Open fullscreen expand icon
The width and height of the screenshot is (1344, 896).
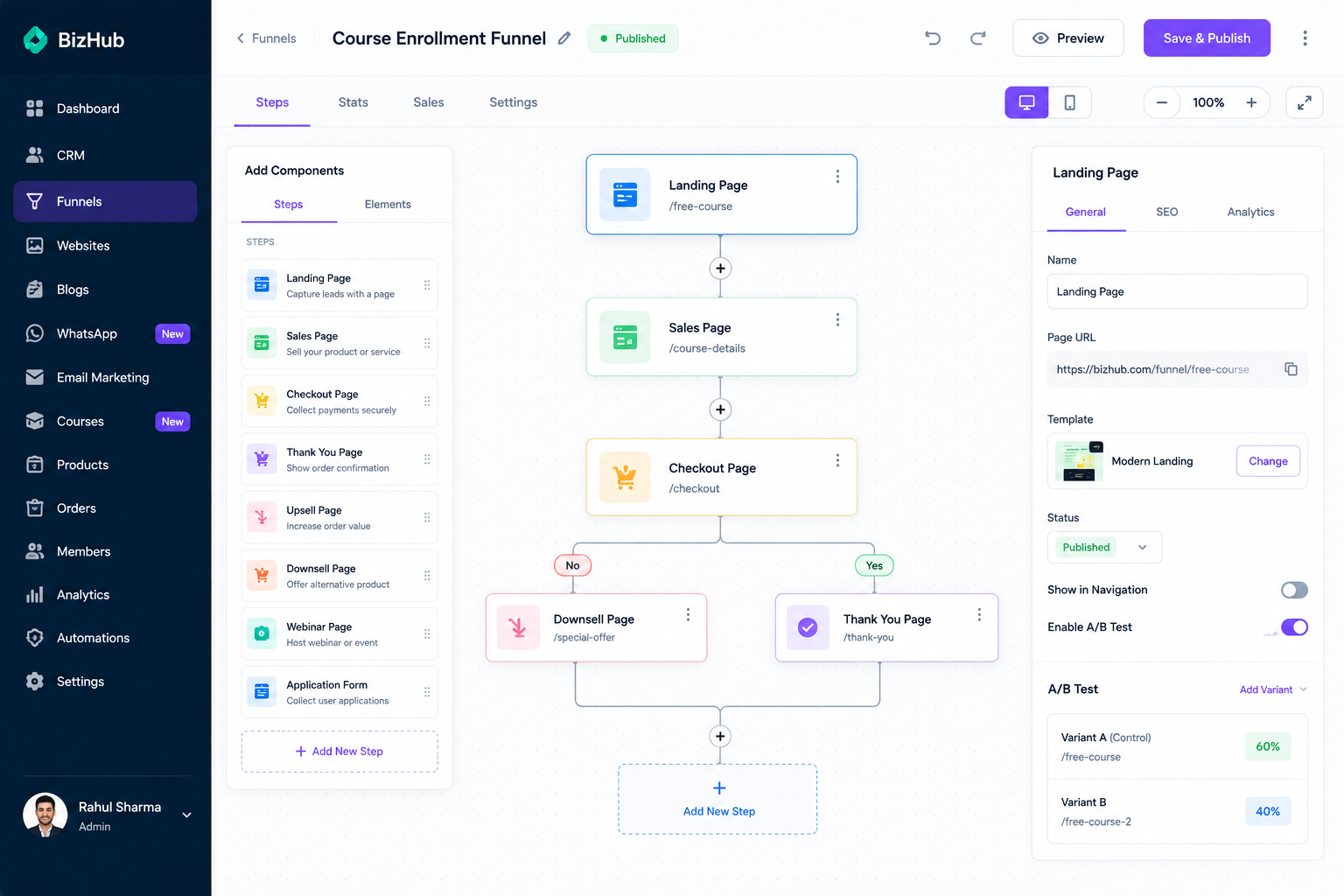(x=1304, y=102)
